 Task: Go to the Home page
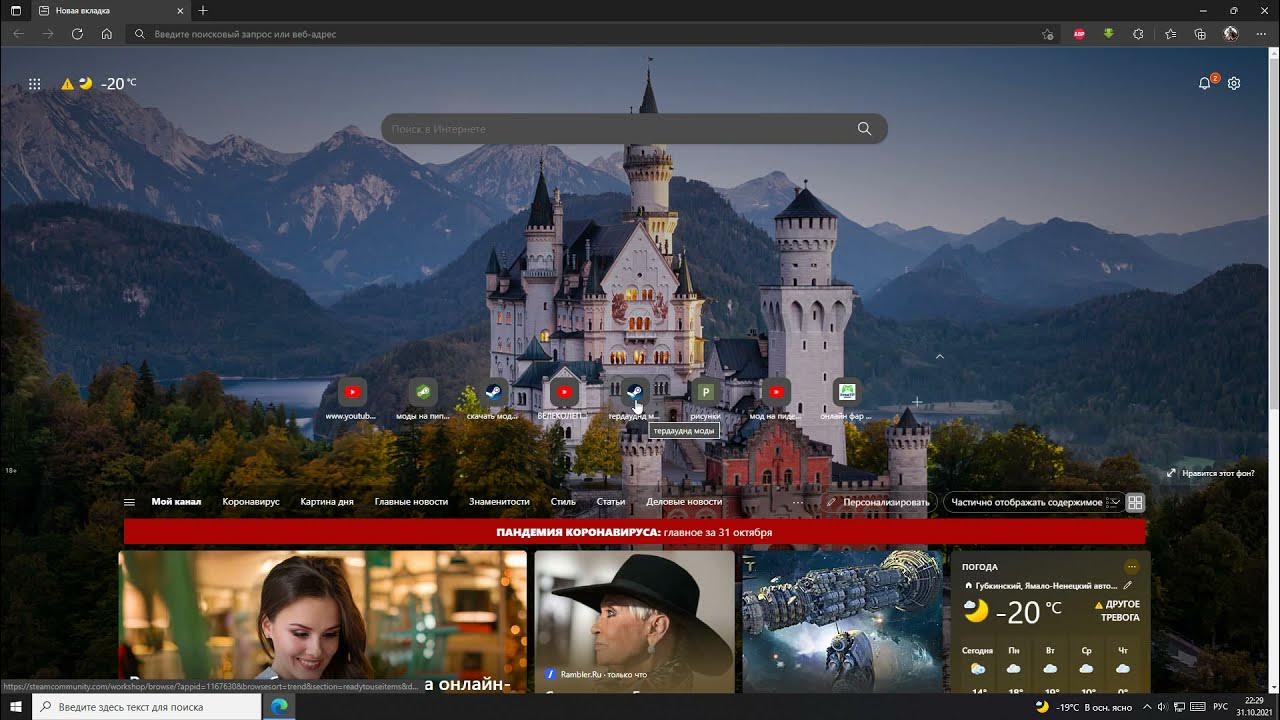[107, 34]
